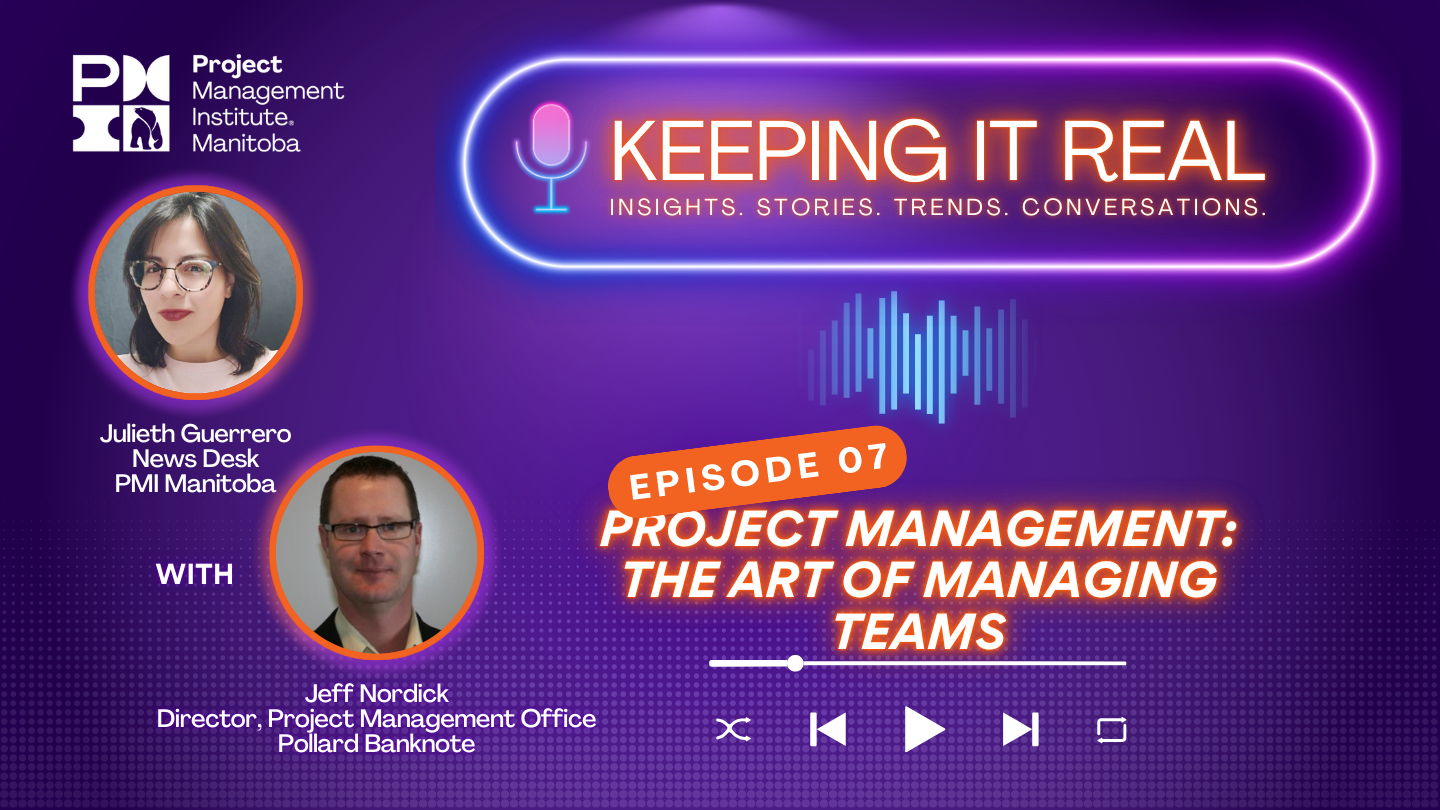This screenshot has width=1440, height=810.
Task: Toggle the repeat loop icon
Action: 1111,730
